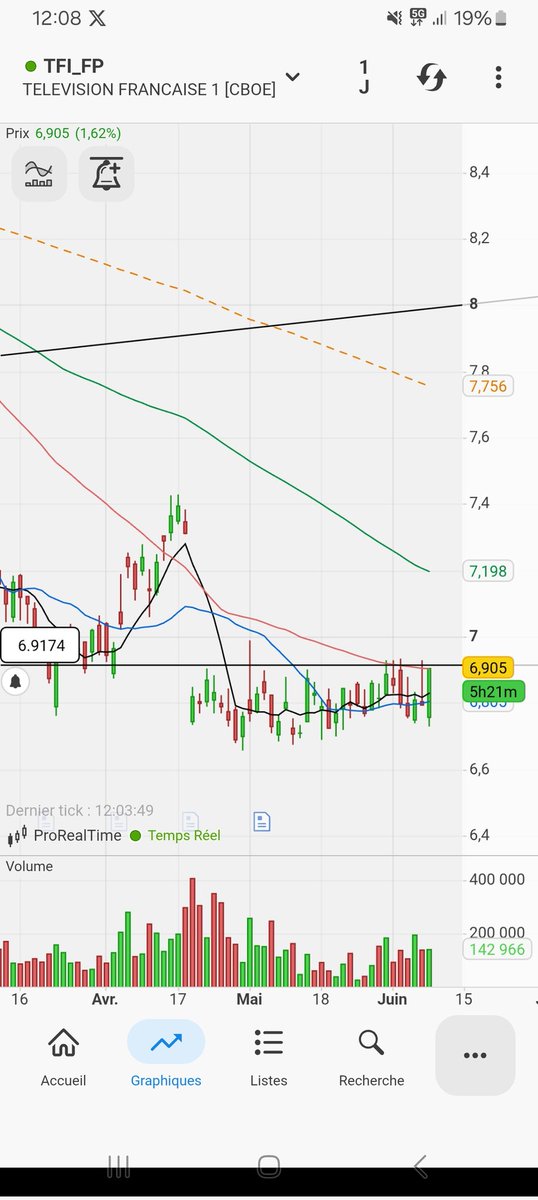
Task: Tap the Temps Réel status label
Action: [183, 835]
